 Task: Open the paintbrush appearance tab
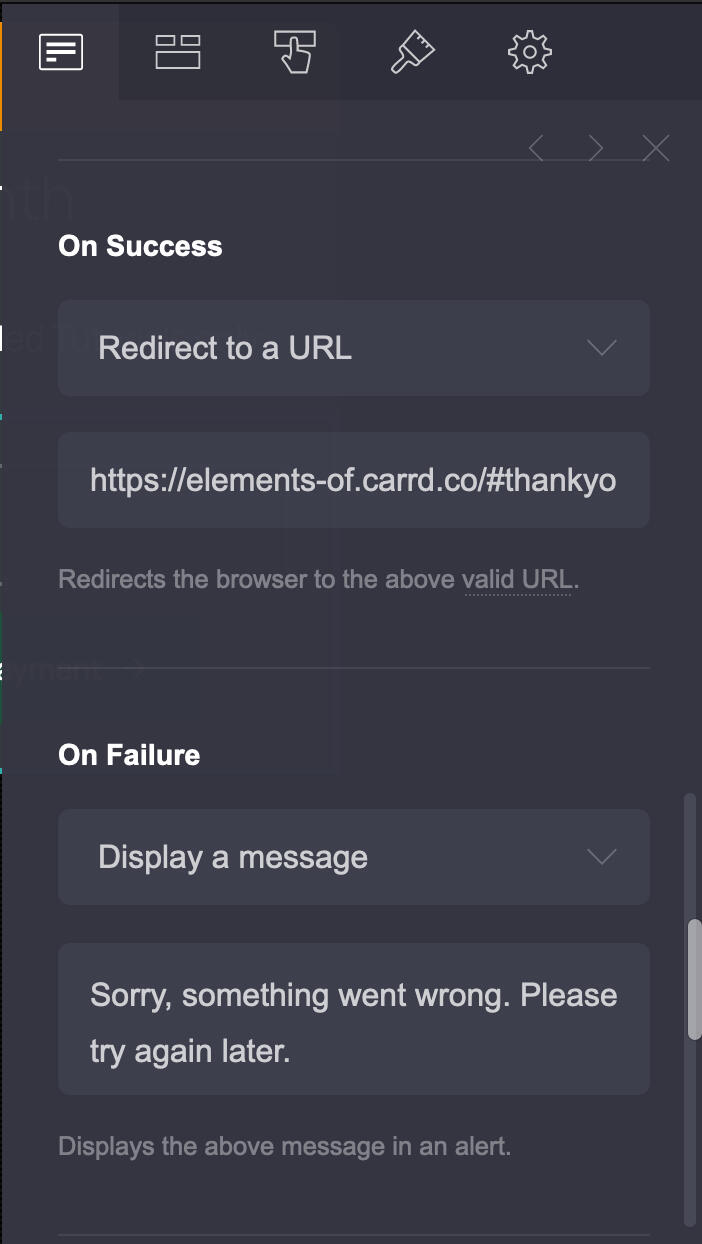[412, 51]
